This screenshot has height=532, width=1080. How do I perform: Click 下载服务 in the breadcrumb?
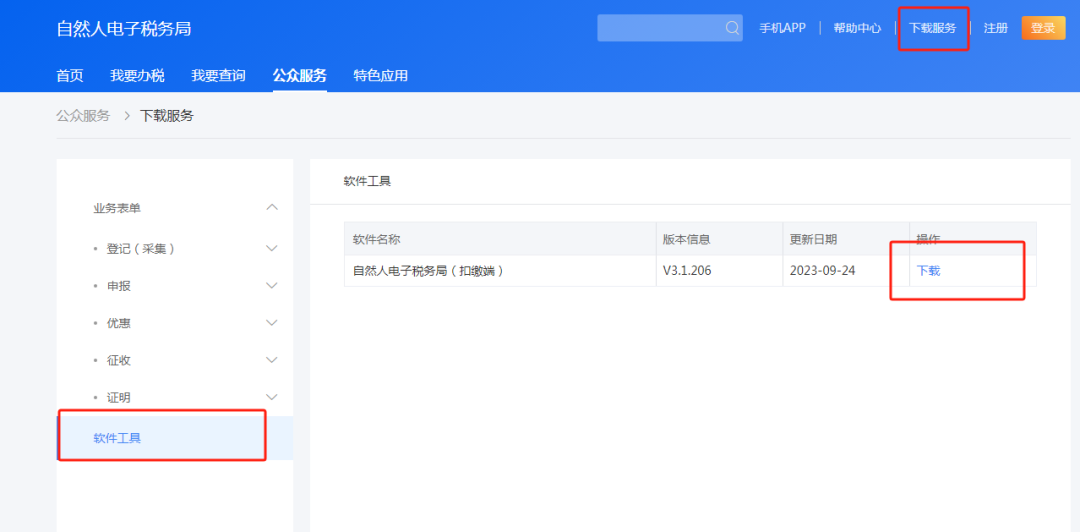tap(167, 116)
